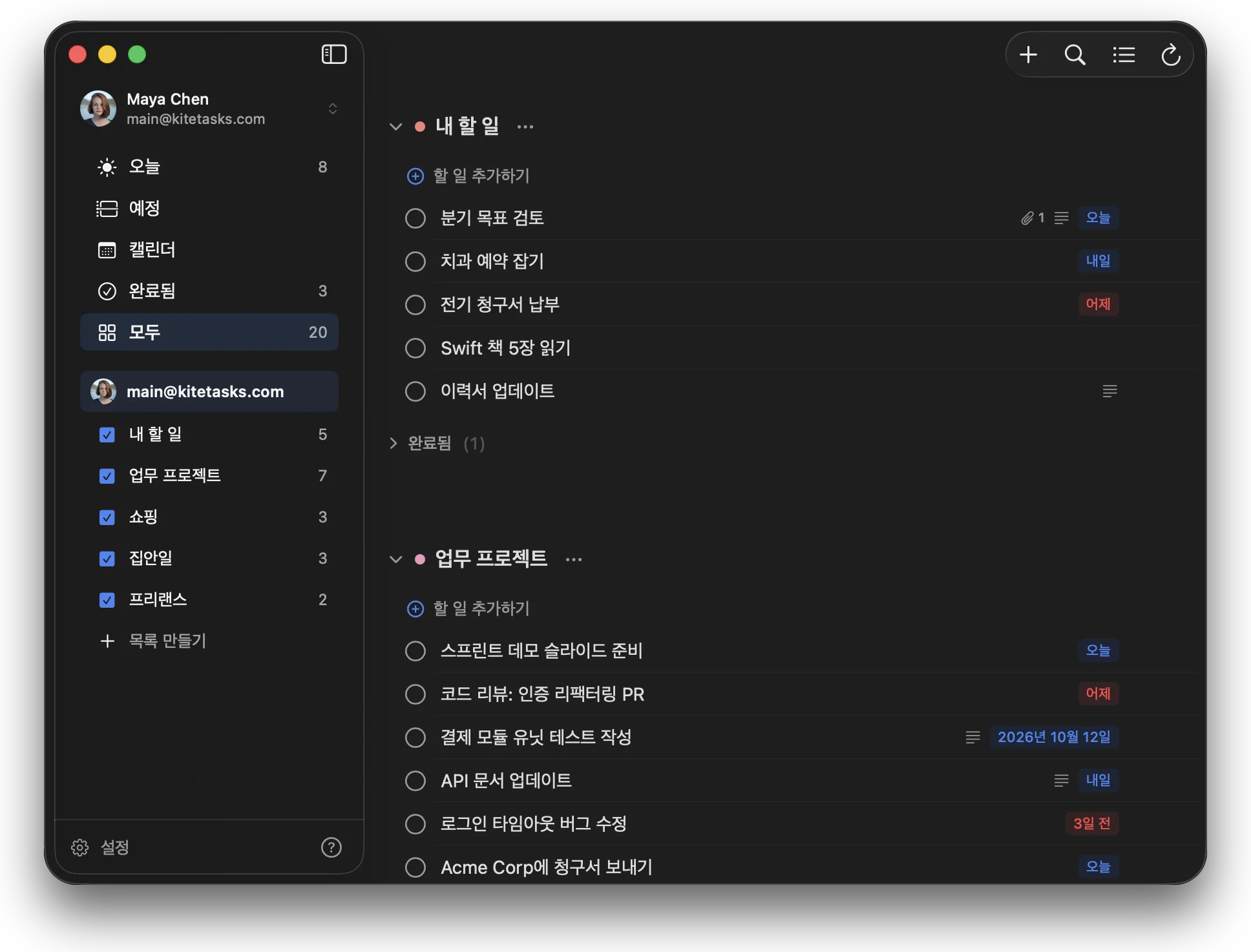Mark 전기 청구서 납부 as done
Screen dimensions: 1251x952
point(415,305)
